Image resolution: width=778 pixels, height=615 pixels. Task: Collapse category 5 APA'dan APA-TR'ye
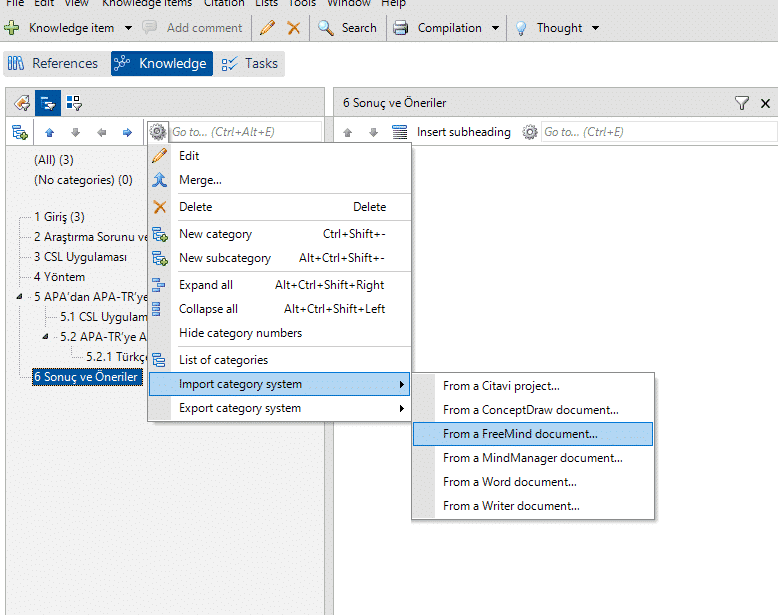[x=19, y=297]
